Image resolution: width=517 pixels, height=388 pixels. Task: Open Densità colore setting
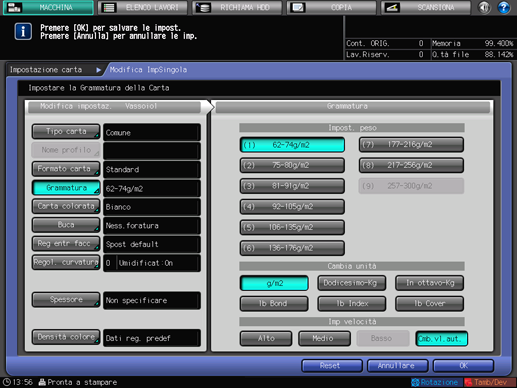click(66, 337)
